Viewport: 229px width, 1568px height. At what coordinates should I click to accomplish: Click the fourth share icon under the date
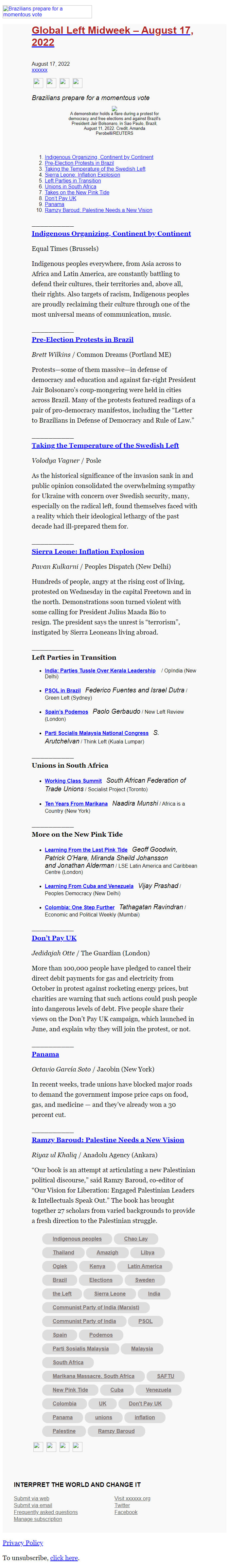click(77, 83)
